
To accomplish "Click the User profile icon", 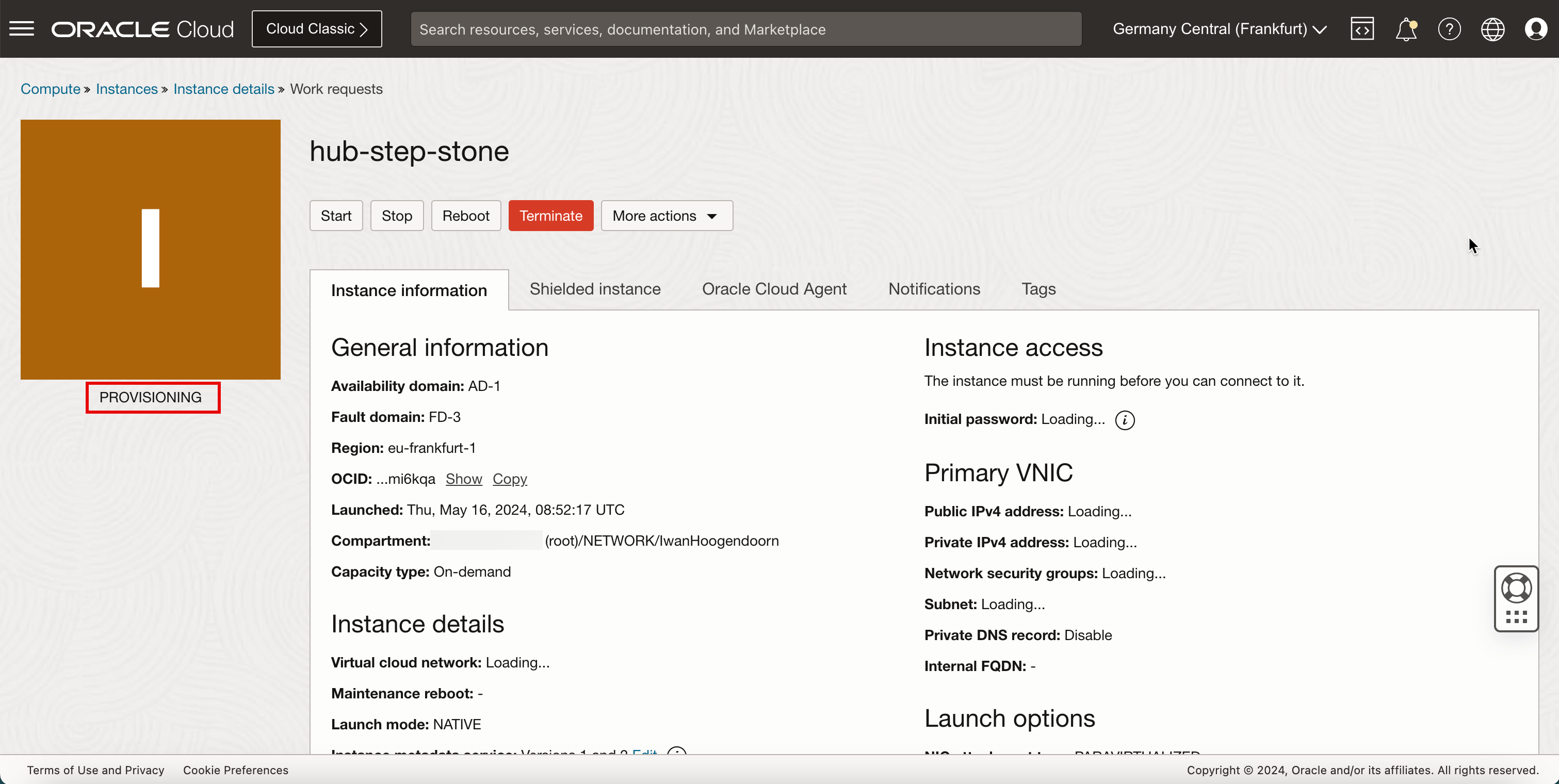I will (1537, 29).
